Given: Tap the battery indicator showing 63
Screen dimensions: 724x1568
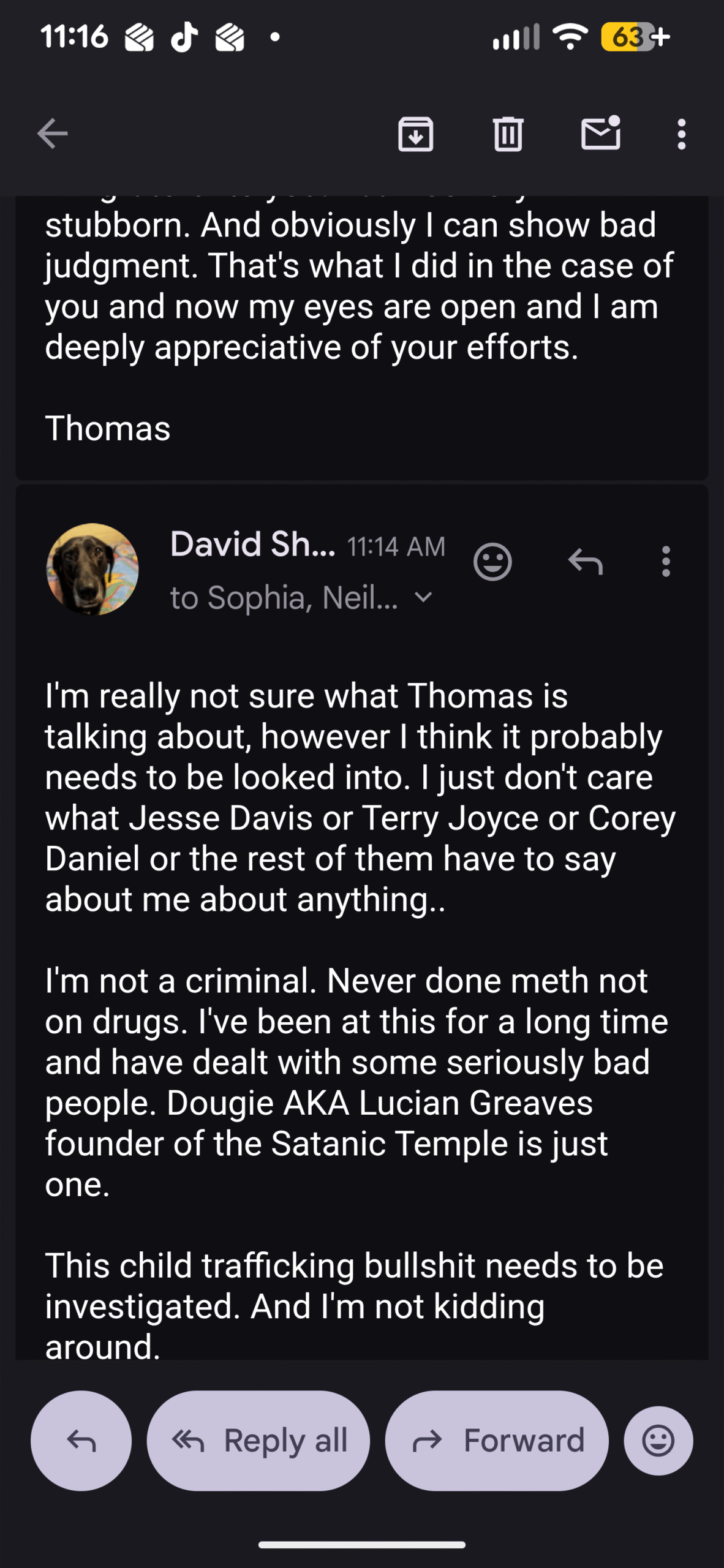Looking at the screenshot, I should coord(628,37).
